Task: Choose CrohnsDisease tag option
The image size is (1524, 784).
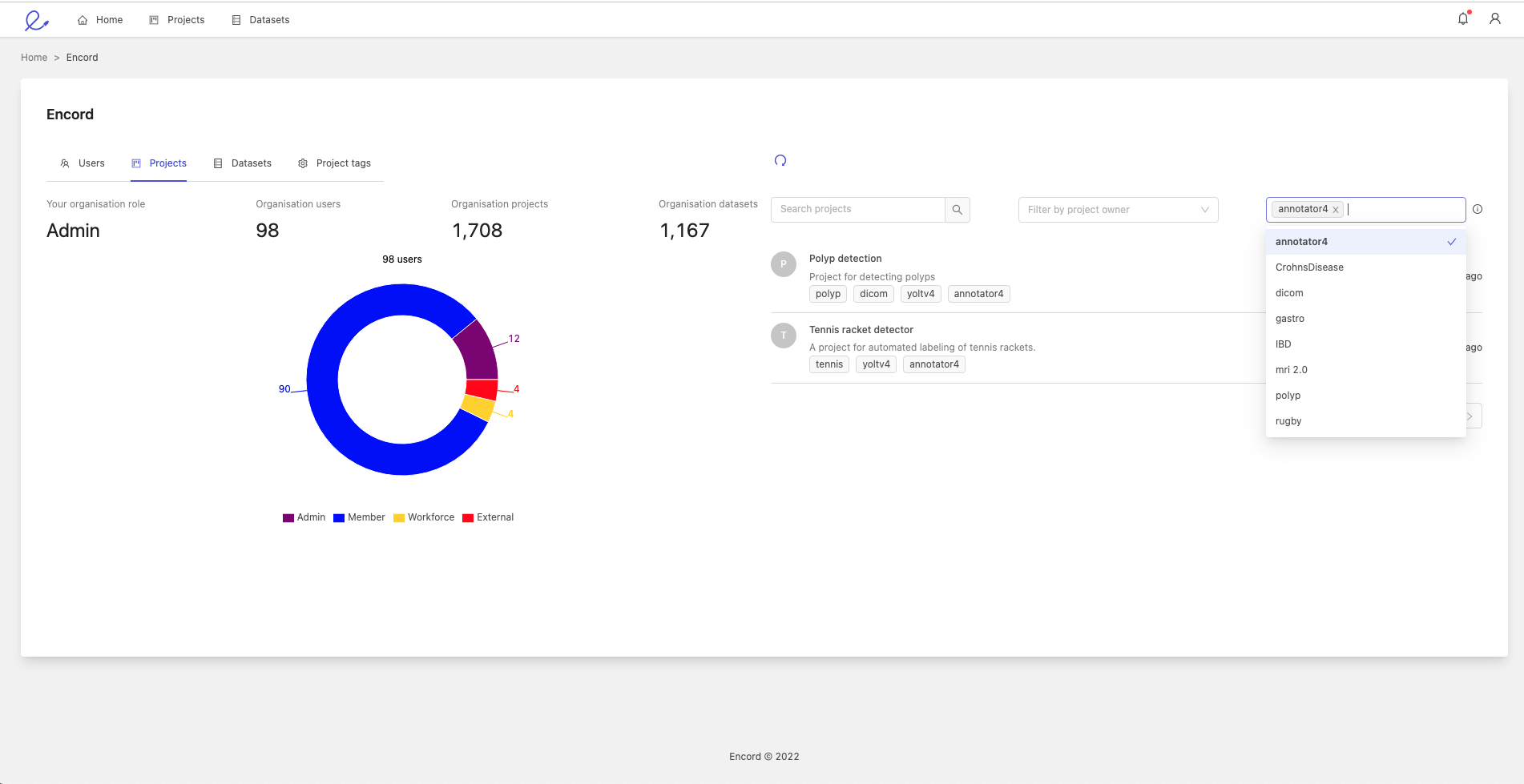Action: [x=1365, y=267]
